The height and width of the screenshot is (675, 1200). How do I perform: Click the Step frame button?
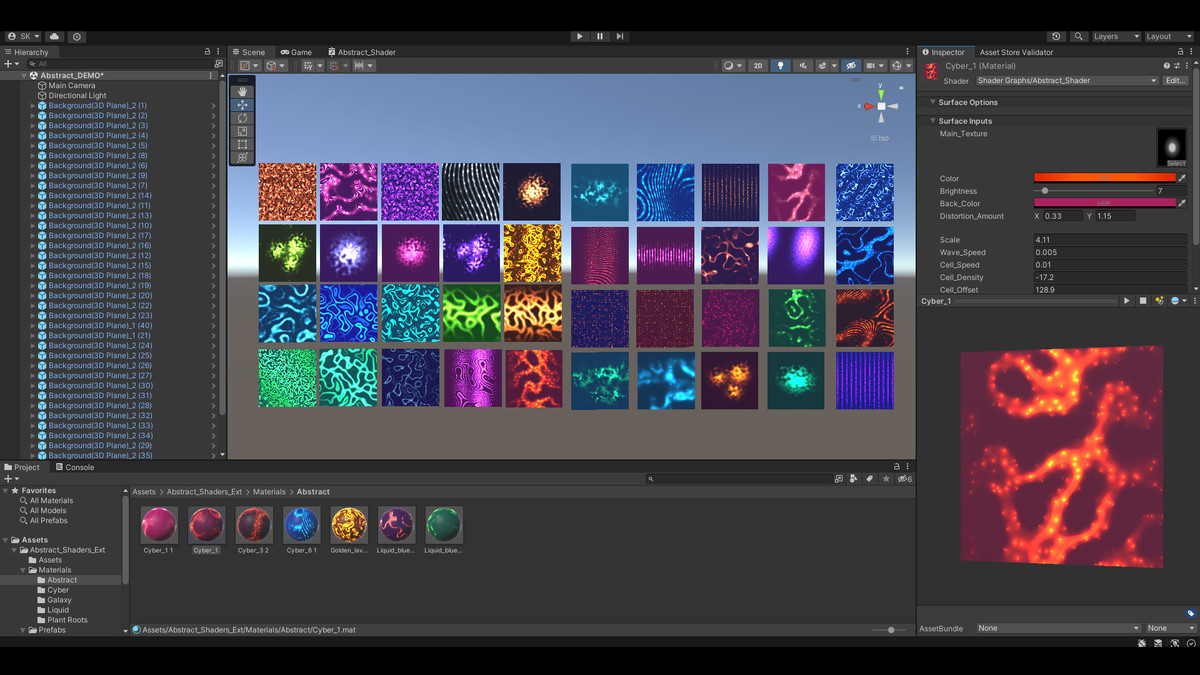(620, 36)
